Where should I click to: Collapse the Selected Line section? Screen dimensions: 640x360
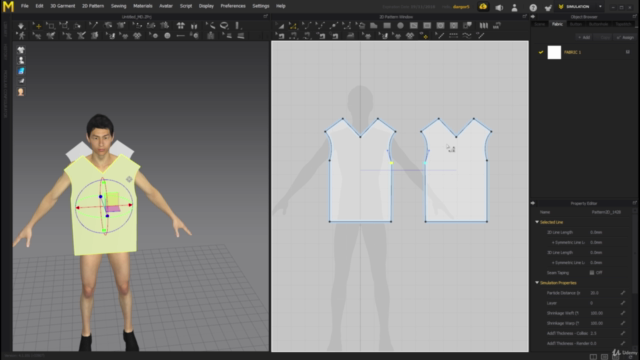coord(537,222)
